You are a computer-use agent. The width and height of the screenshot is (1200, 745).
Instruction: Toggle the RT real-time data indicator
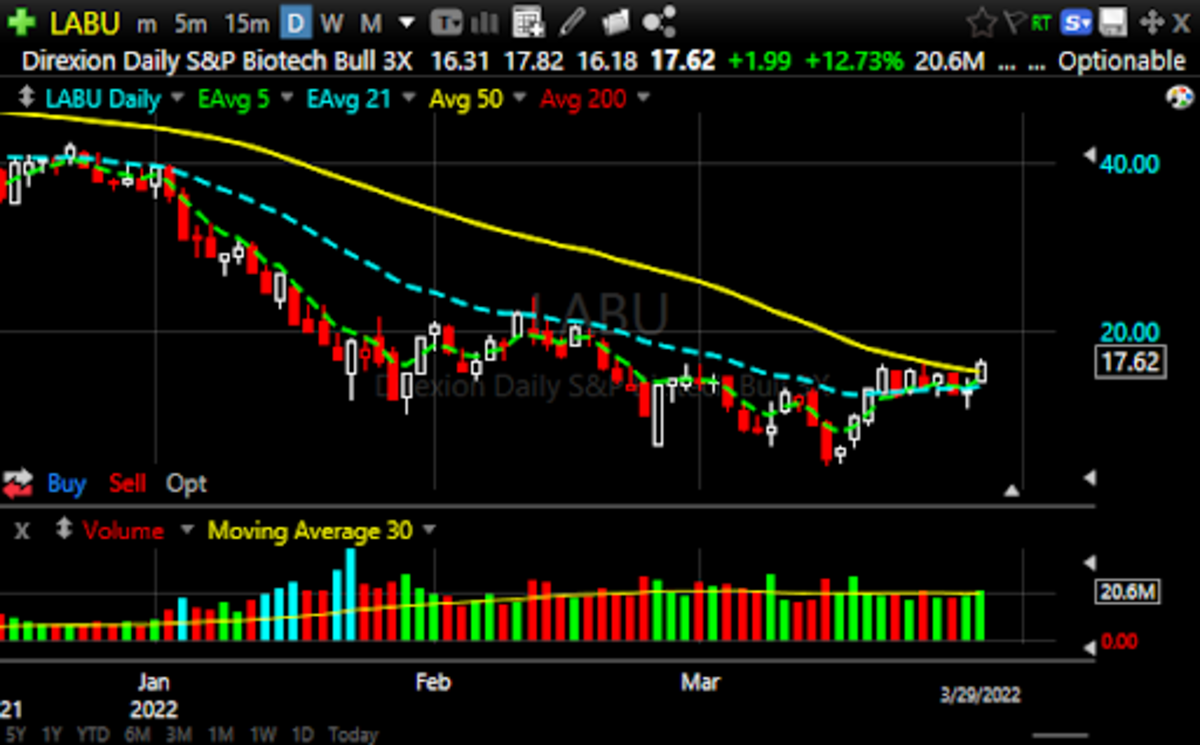[x=1042, y=22]
